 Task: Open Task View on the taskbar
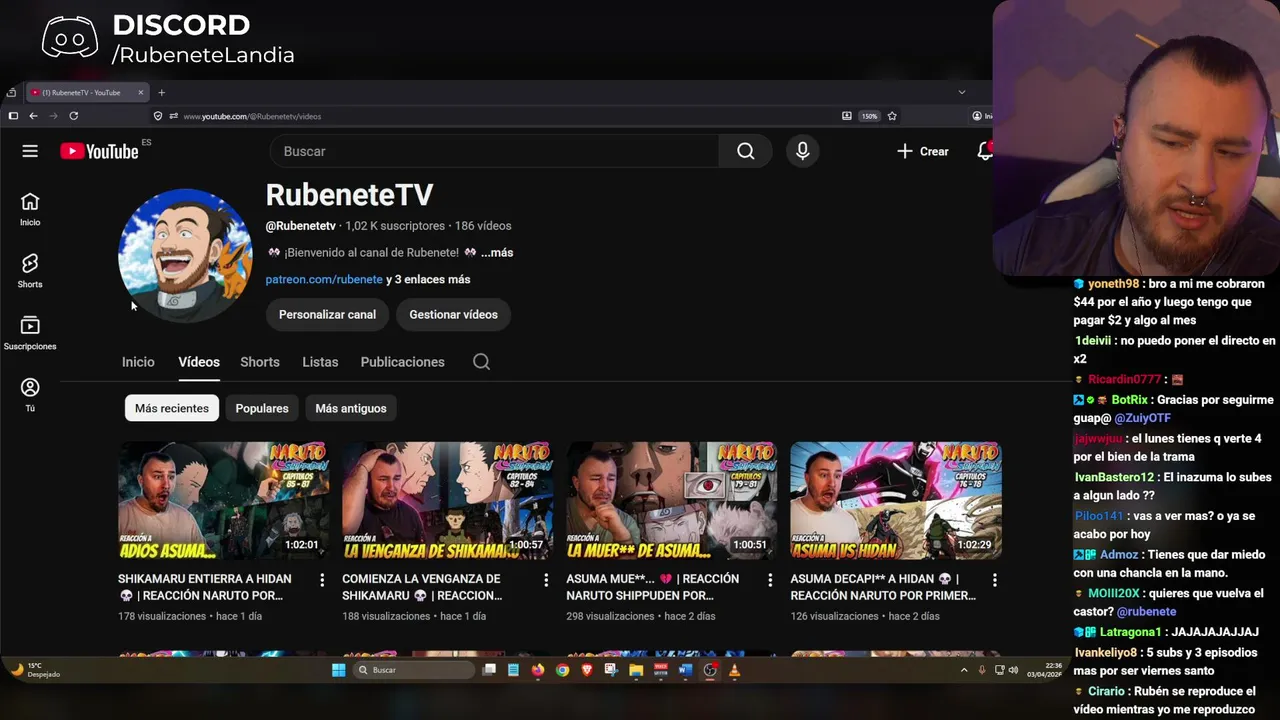(x=489, y=670)
